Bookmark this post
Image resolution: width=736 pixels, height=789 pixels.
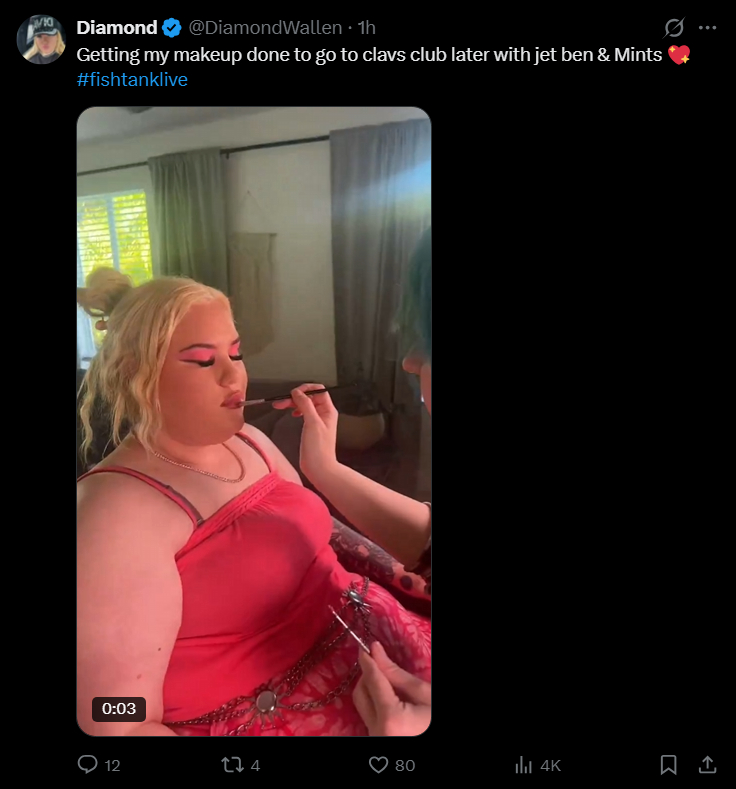[668, 765]
